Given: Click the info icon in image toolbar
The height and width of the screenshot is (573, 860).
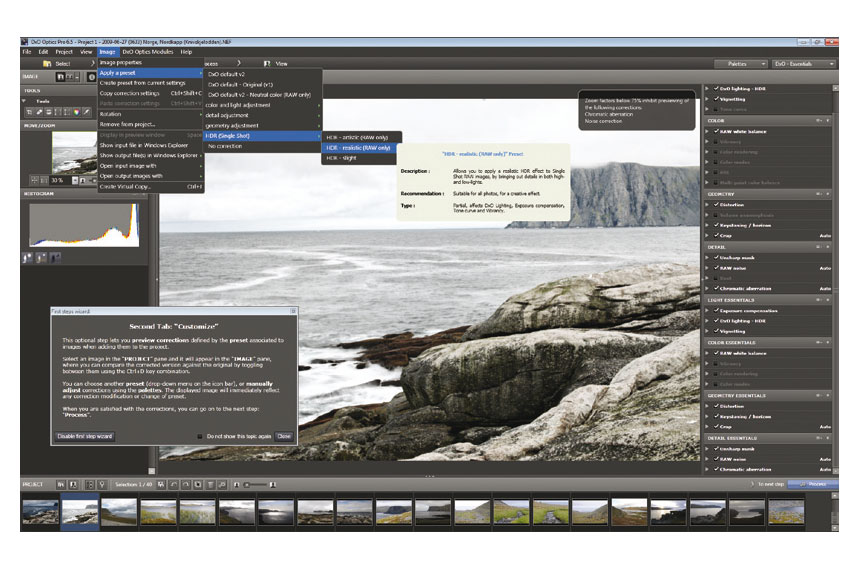Looking at the screenshot, I should [x=91, y=75].
